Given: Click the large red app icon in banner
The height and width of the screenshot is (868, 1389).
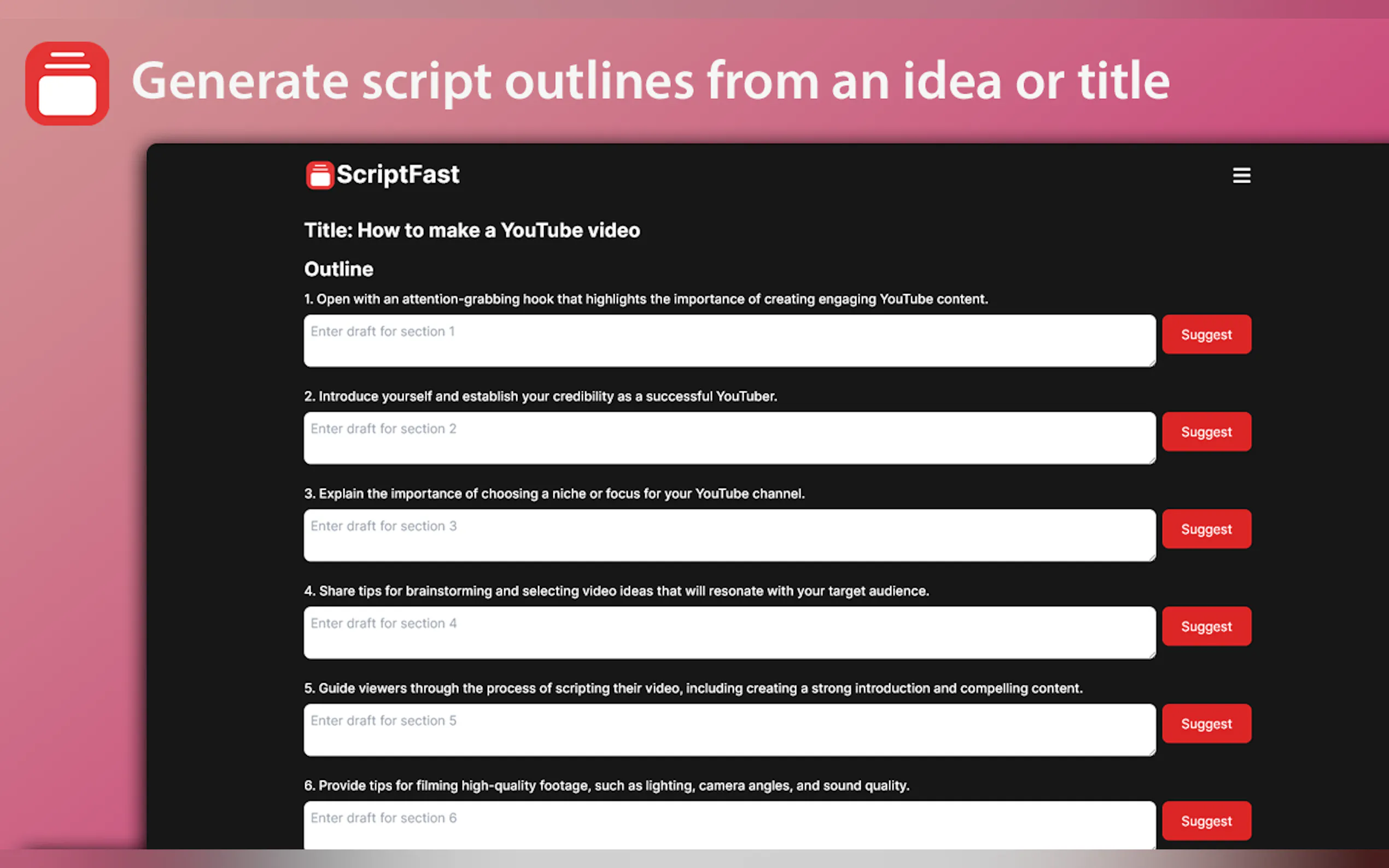Looking at the screenshot, I should click(67, 84).
